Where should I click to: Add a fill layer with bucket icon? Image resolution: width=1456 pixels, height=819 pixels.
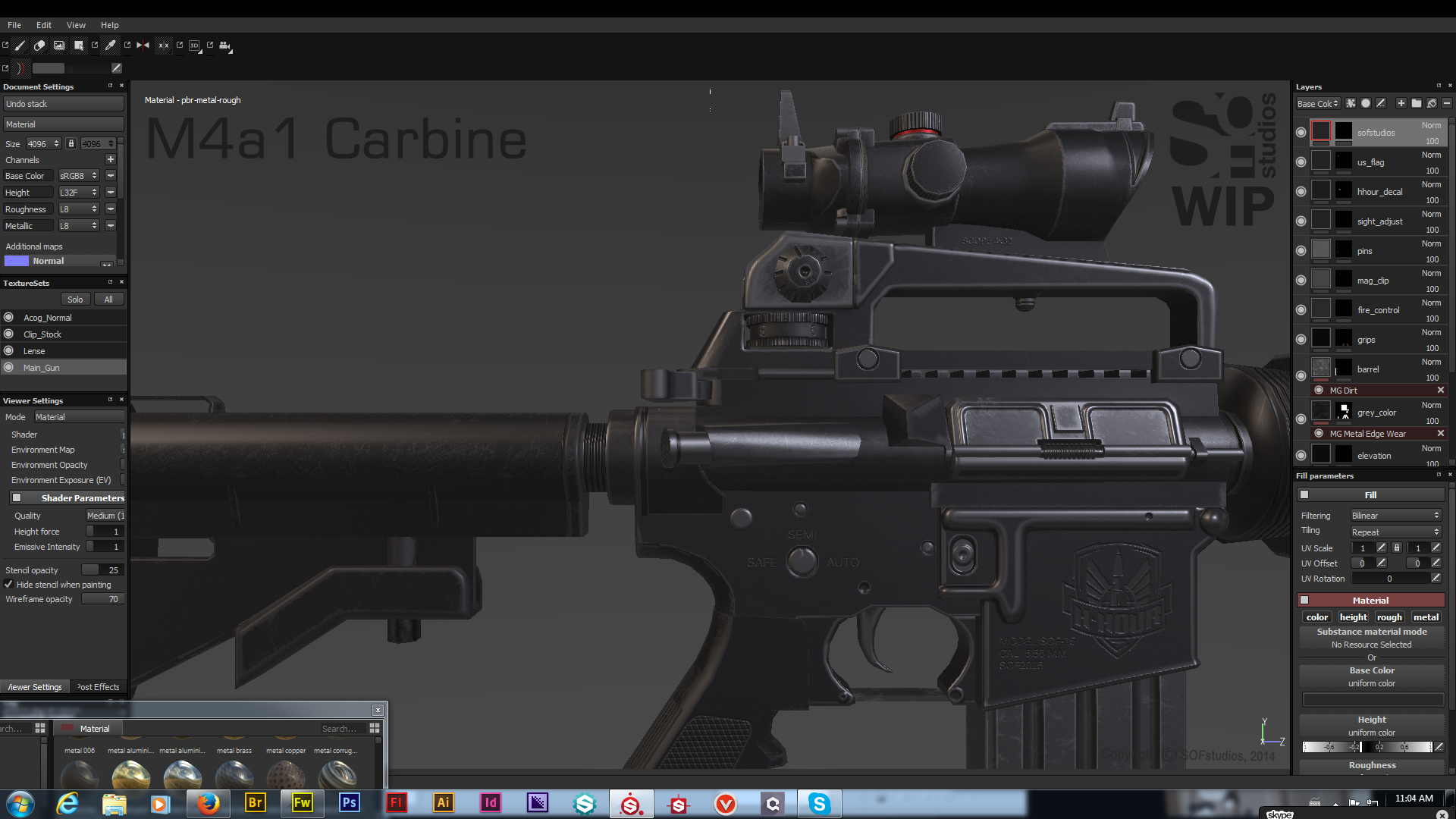1431,103
